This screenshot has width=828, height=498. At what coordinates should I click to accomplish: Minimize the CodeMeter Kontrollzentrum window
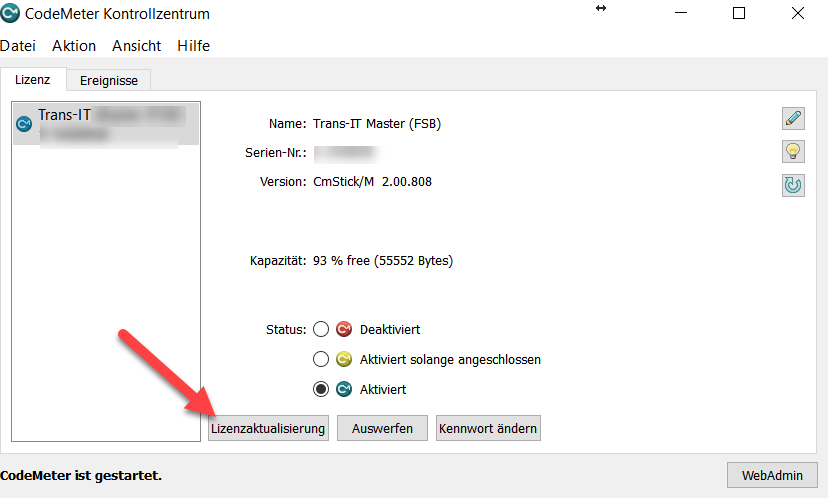click(x=681, y=13)
